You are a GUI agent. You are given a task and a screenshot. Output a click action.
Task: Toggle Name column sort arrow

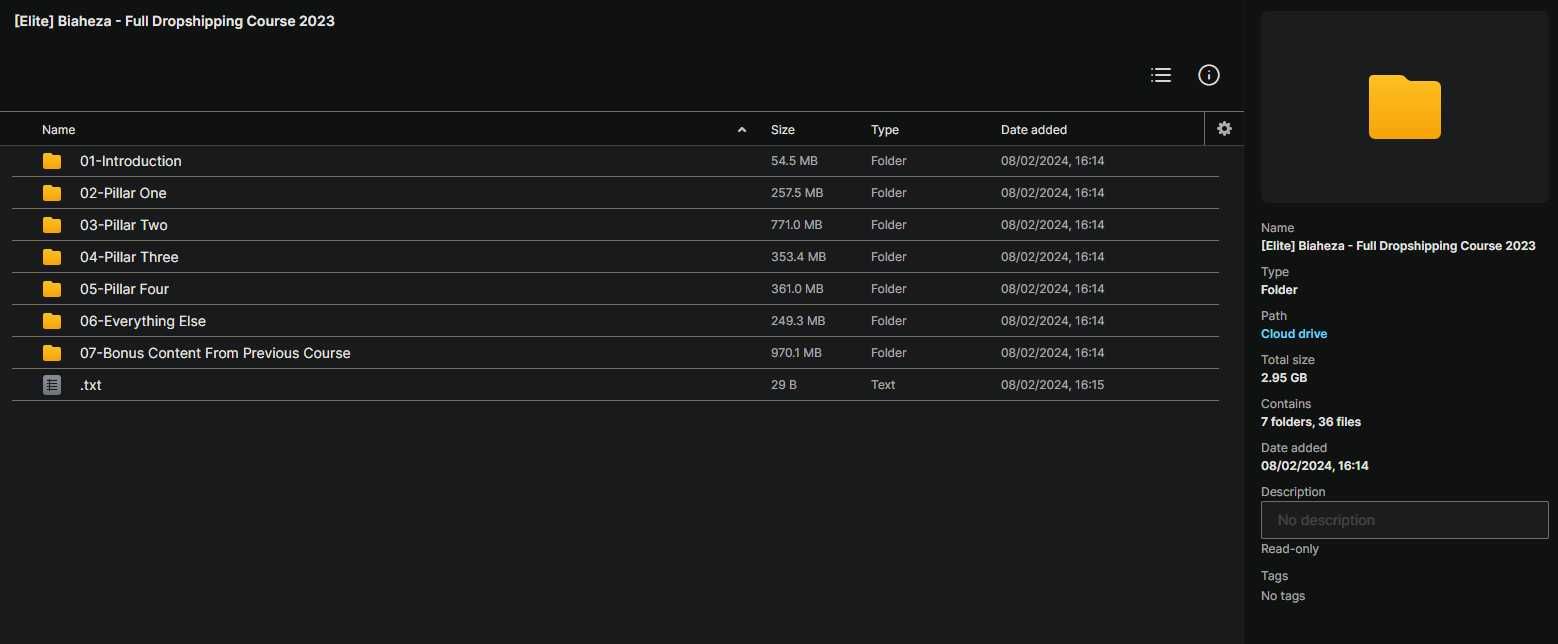tap(742, 130)
